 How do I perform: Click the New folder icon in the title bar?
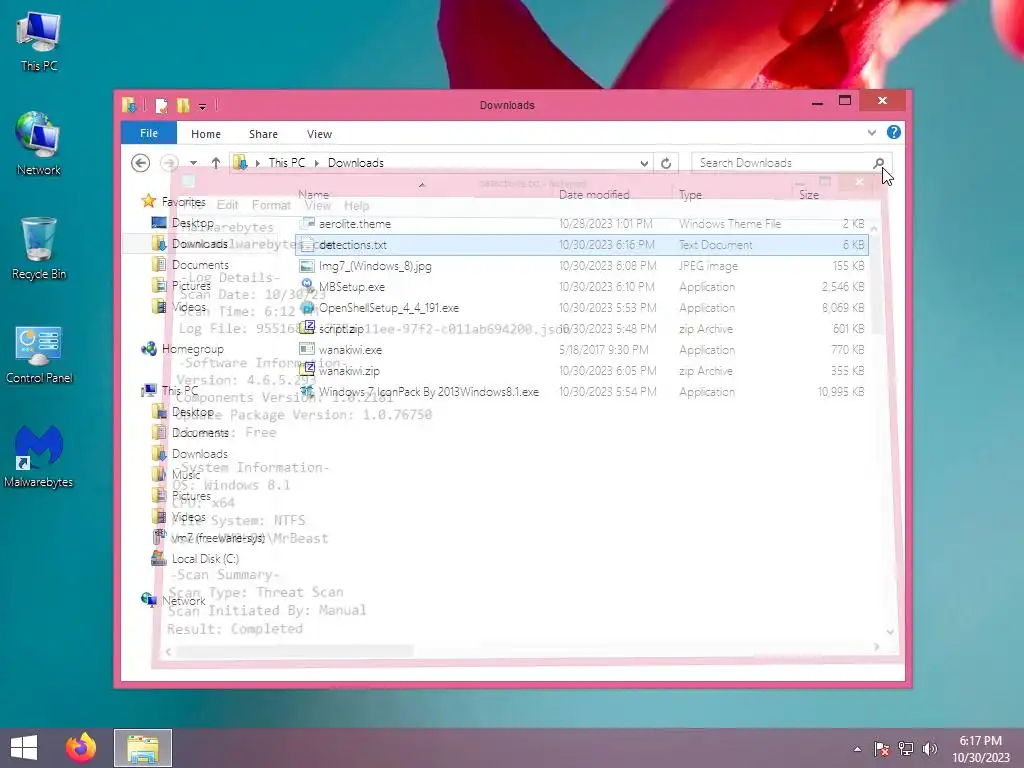[x=183, y=105]
